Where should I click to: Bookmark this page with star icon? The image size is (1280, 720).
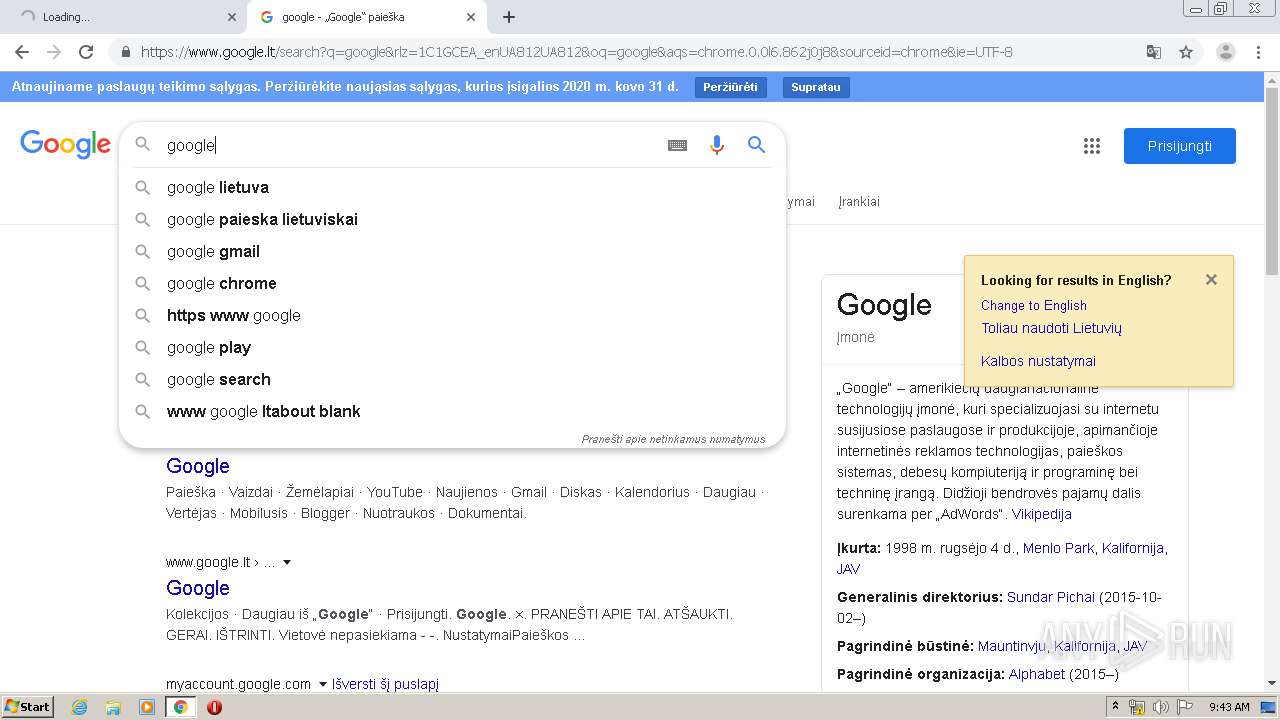click(1186, 52)
